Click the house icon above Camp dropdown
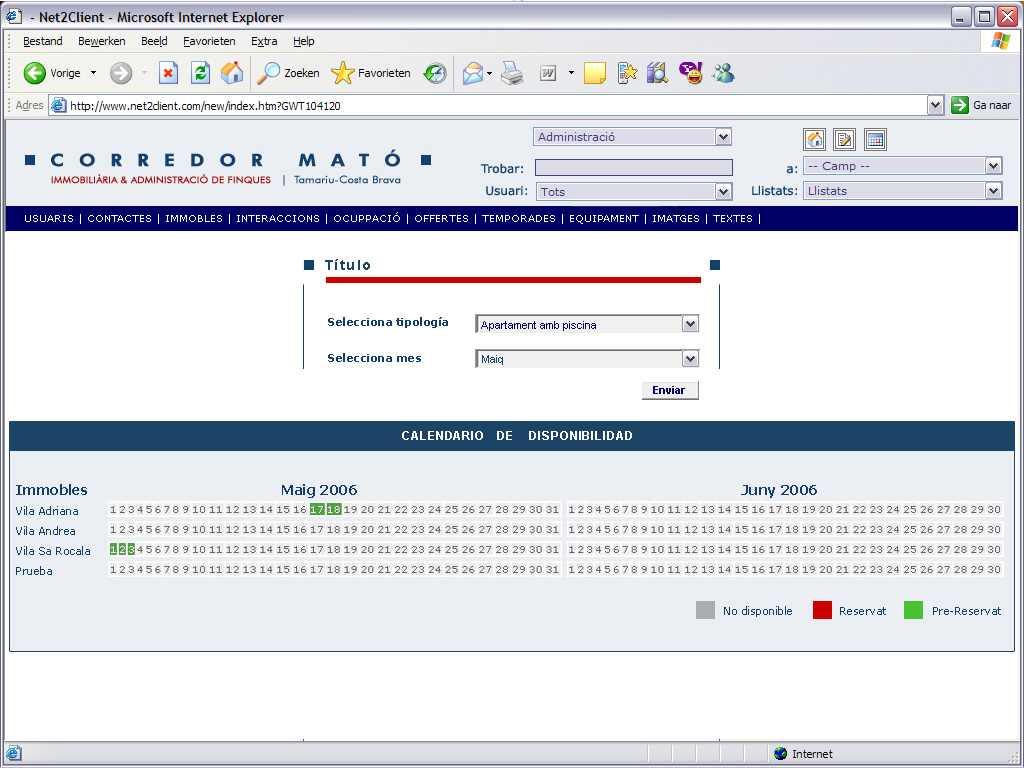Screen dimensions: 1024x768 pos(814,139)
